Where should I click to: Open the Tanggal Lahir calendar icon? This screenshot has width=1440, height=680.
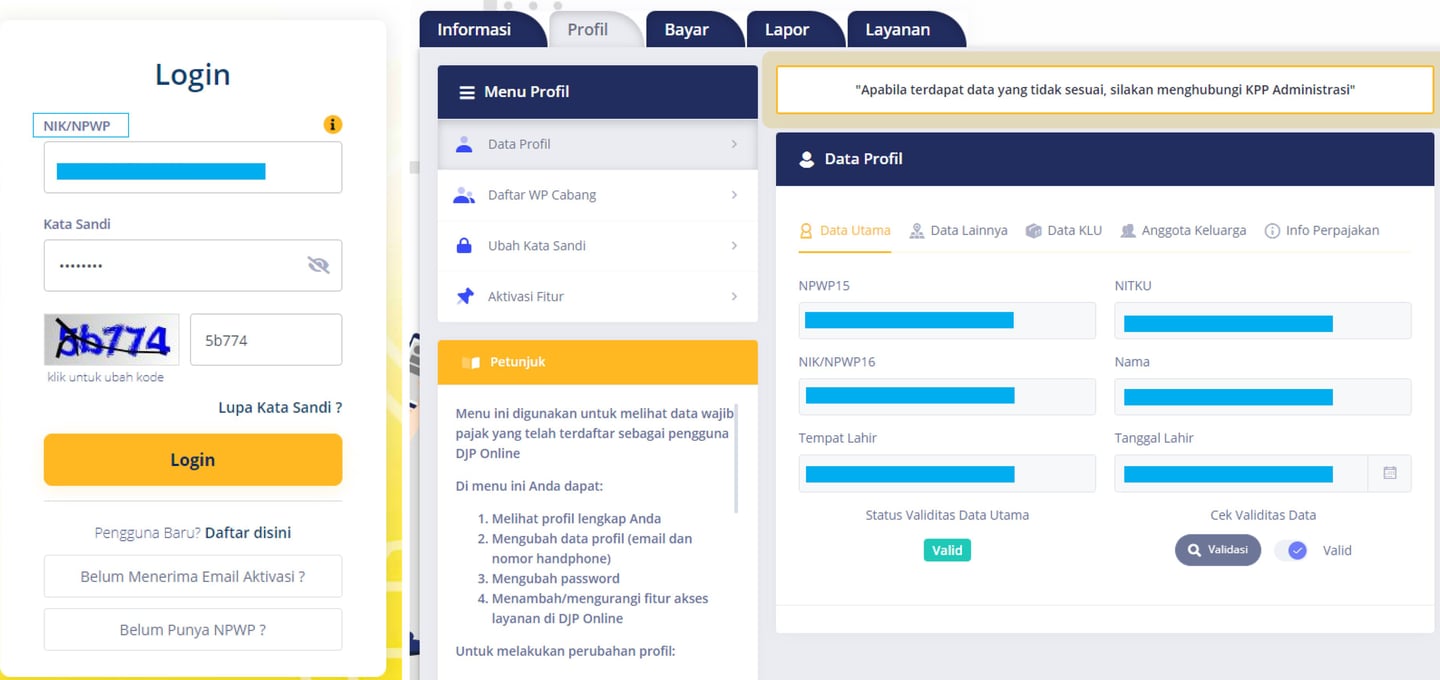1390,473
